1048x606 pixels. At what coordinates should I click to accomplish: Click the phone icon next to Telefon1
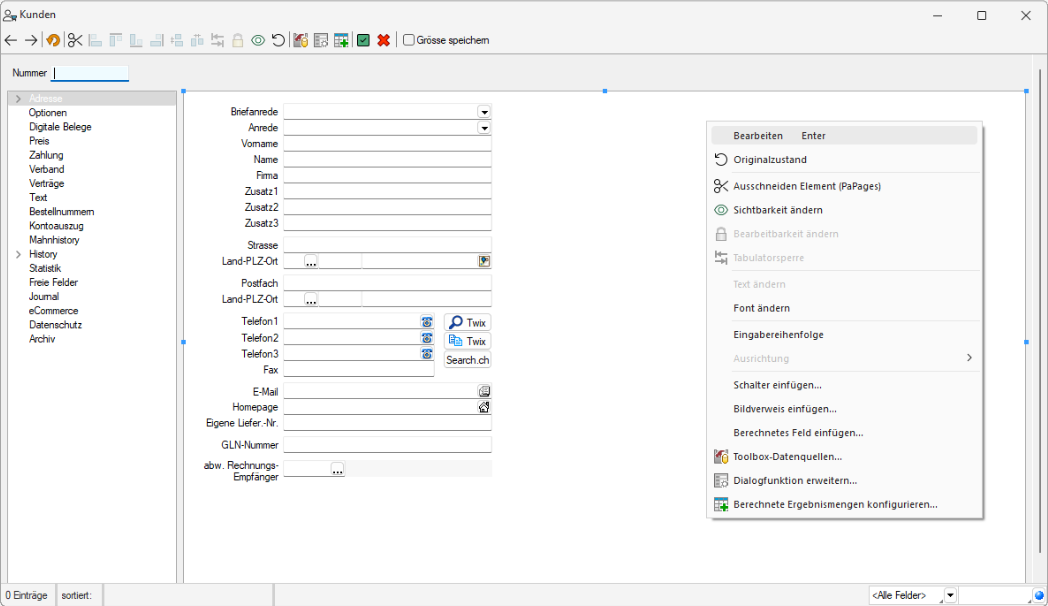tap(427, 322)
